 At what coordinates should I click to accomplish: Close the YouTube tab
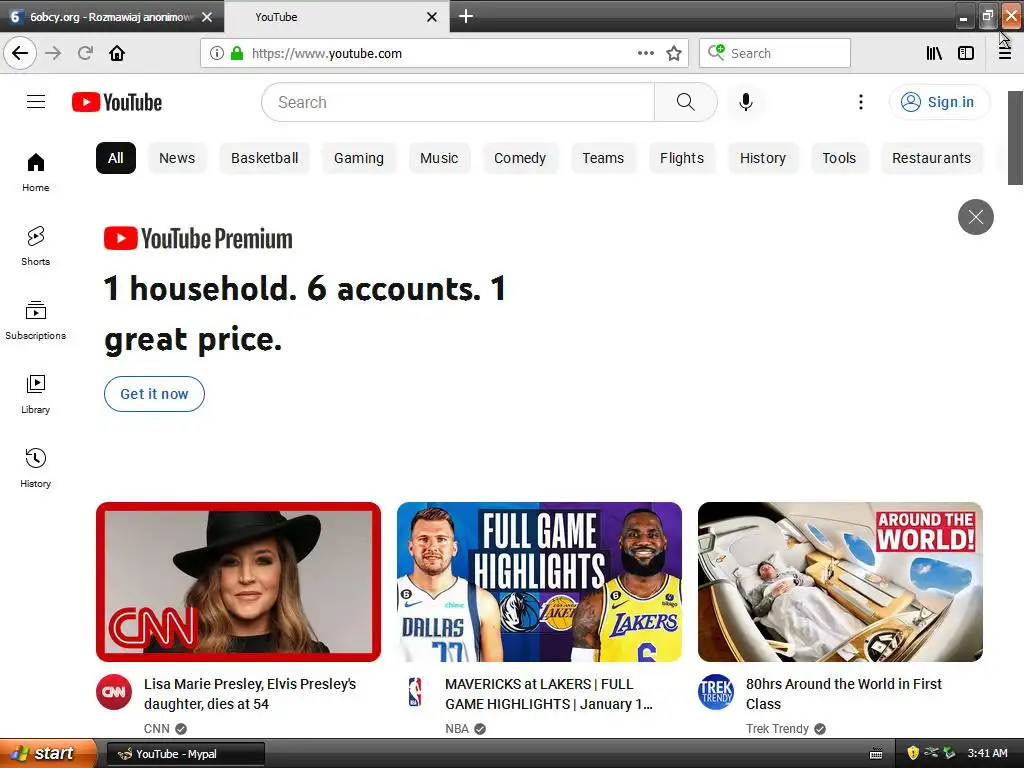coord(432,17)
